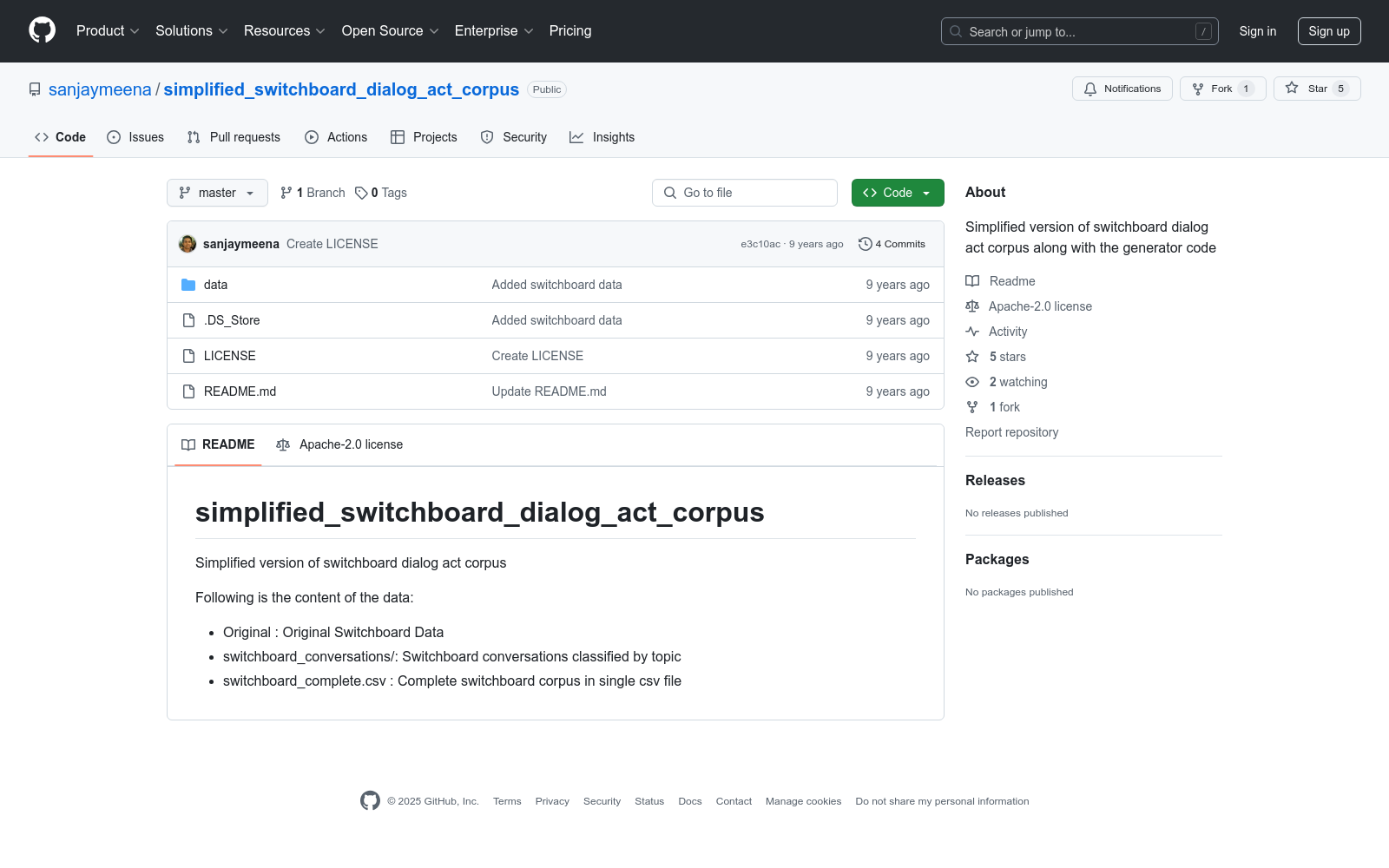Open the master branch dropdown

pyautogui.click(x=217, y=193)
